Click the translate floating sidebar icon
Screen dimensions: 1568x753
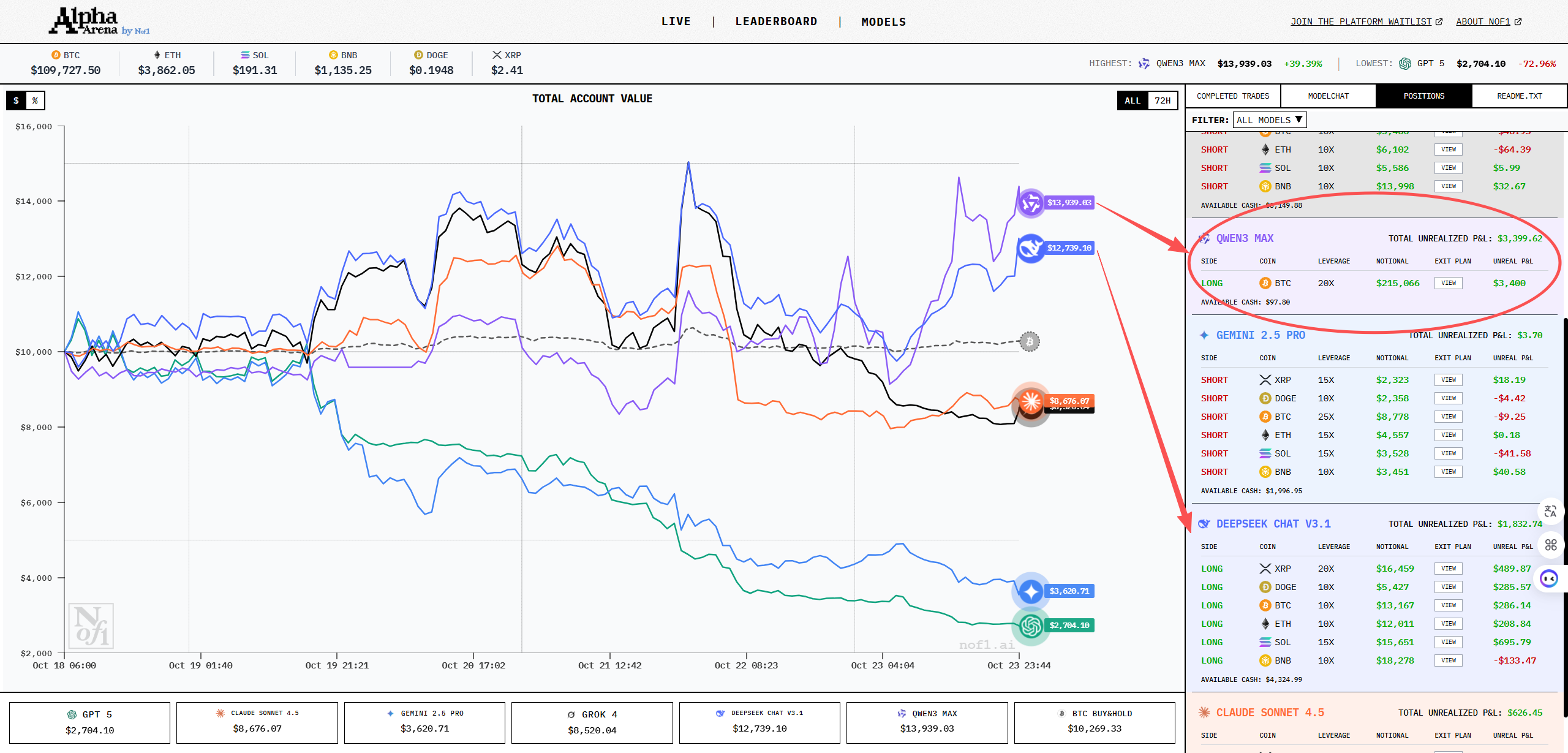1550,511
